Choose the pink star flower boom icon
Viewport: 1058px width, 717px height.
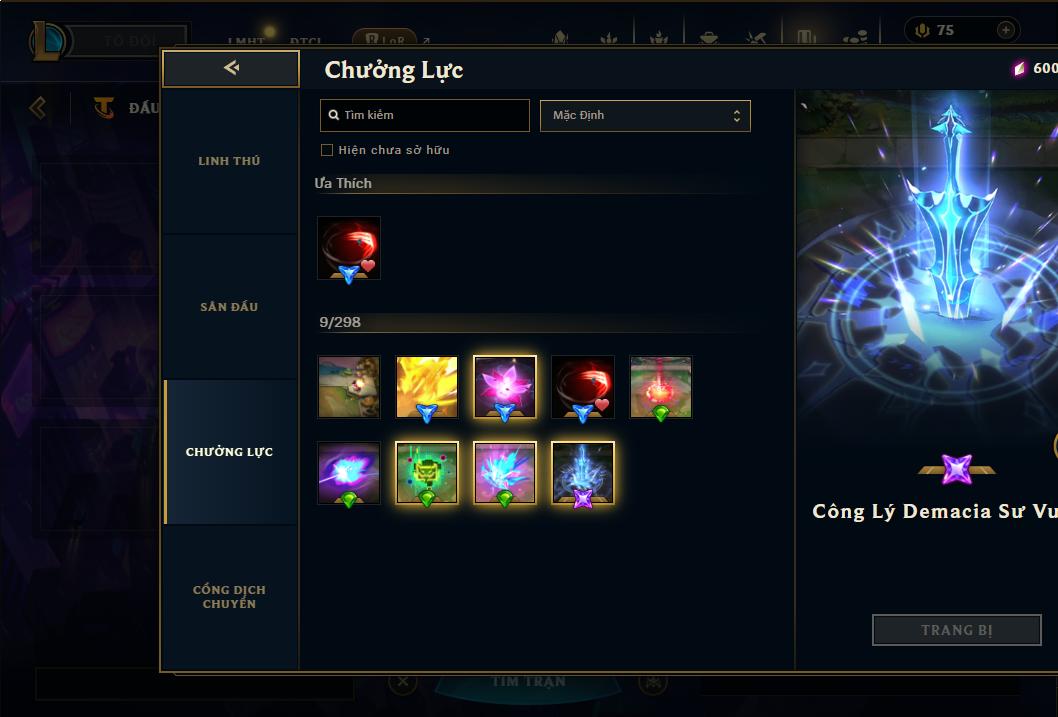[x=505, y=387]
